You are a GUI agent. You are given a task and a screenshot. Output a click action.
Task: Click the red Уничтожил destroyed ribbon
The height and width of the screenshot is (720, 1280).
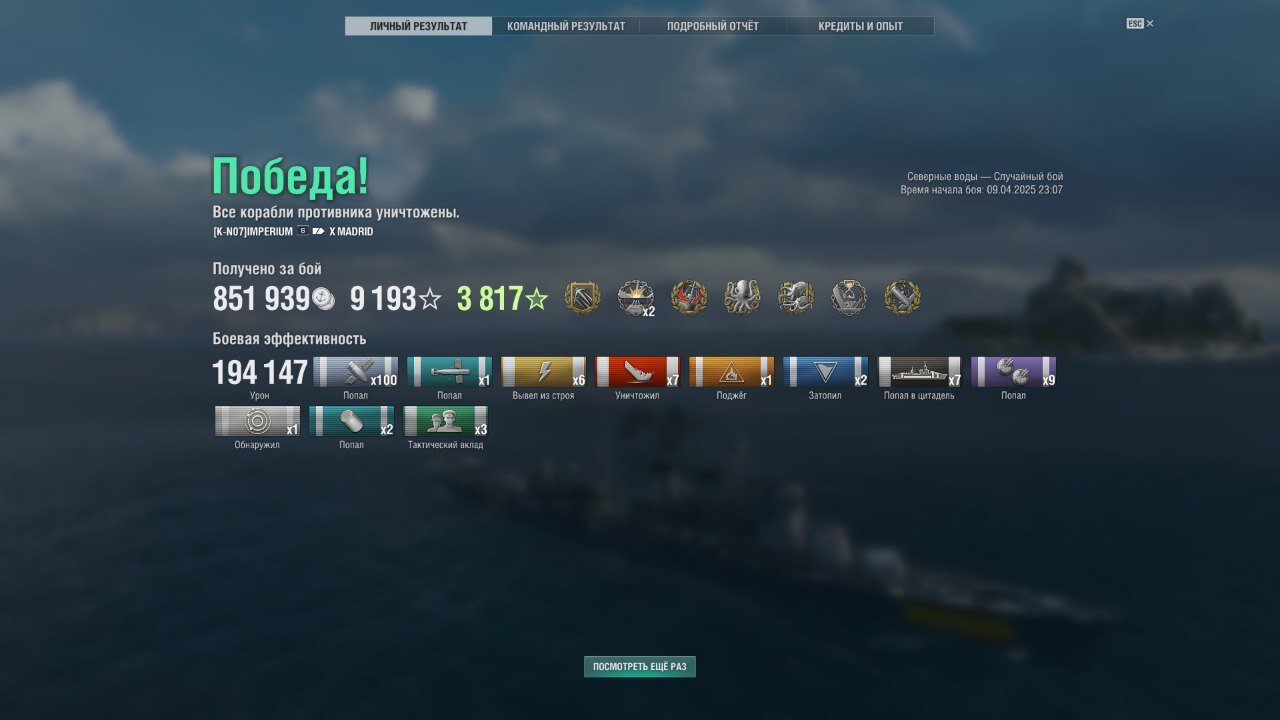tap(638, 372)
